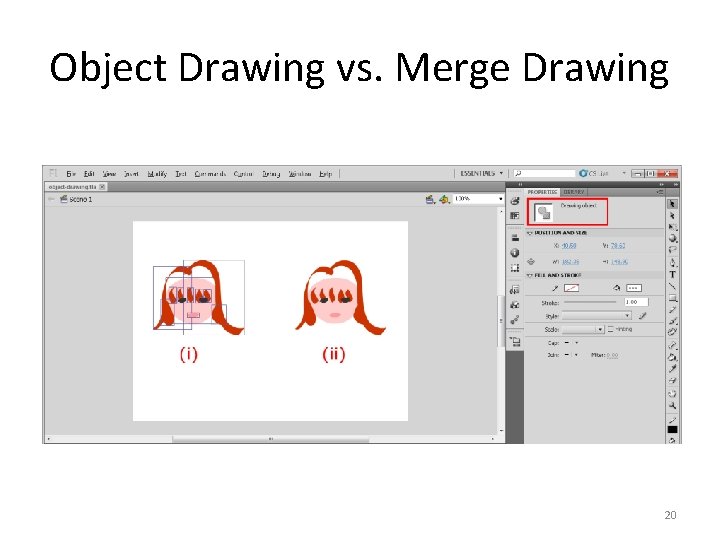Image resolution: width=720 pixels, height=540 pixels.
Task: Select the Bone tool
Action: point(672,345)
